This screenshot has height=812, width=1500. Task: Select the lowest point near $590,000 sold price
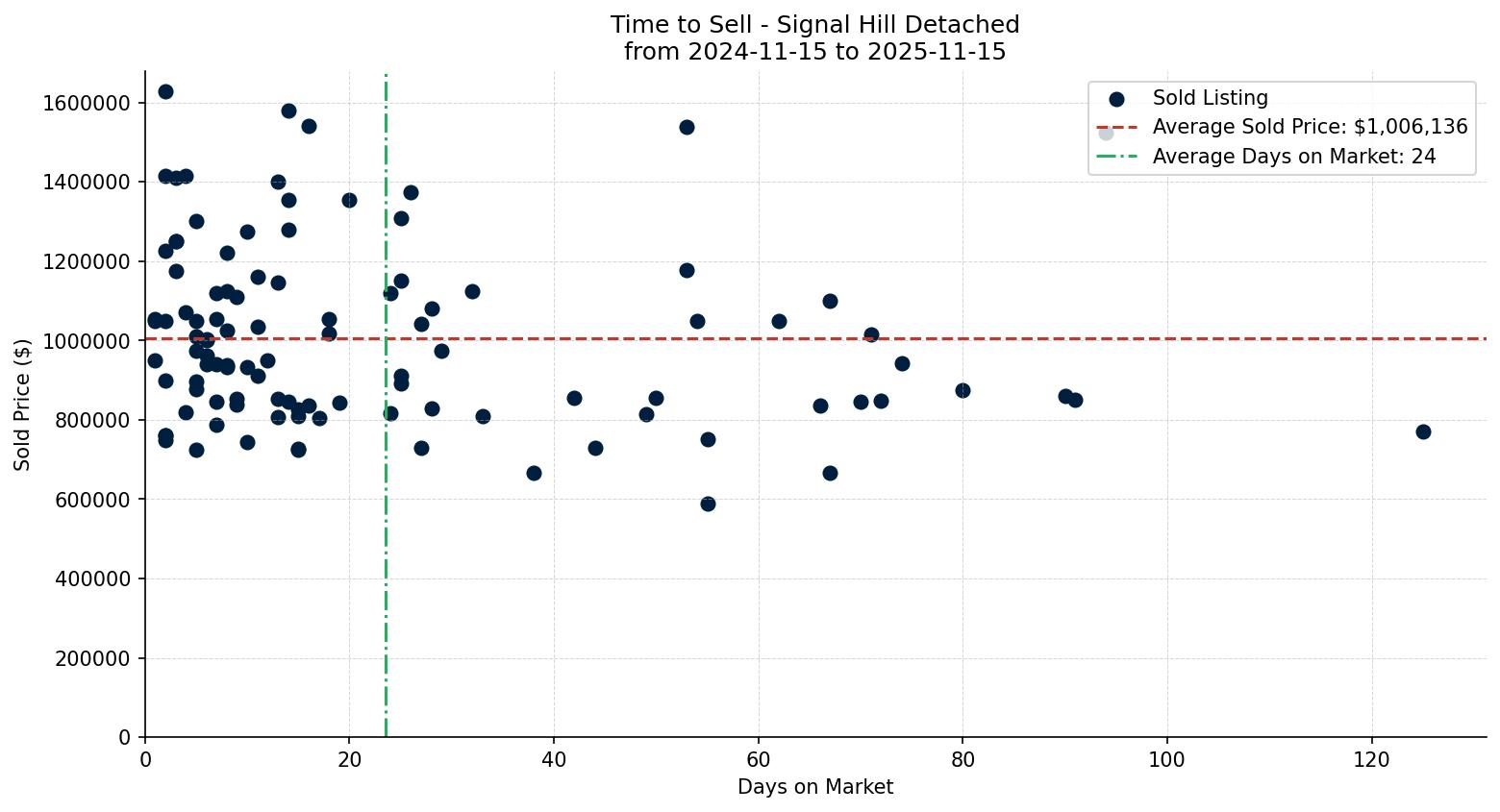(x=709, y=504)
